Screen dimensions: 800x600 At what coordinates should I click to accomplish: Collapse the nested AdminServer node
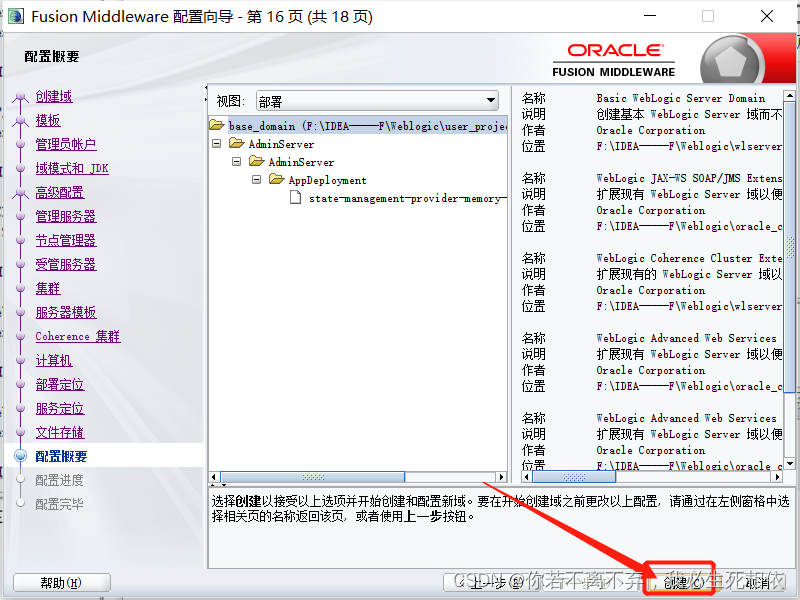[x=236, y=162]
